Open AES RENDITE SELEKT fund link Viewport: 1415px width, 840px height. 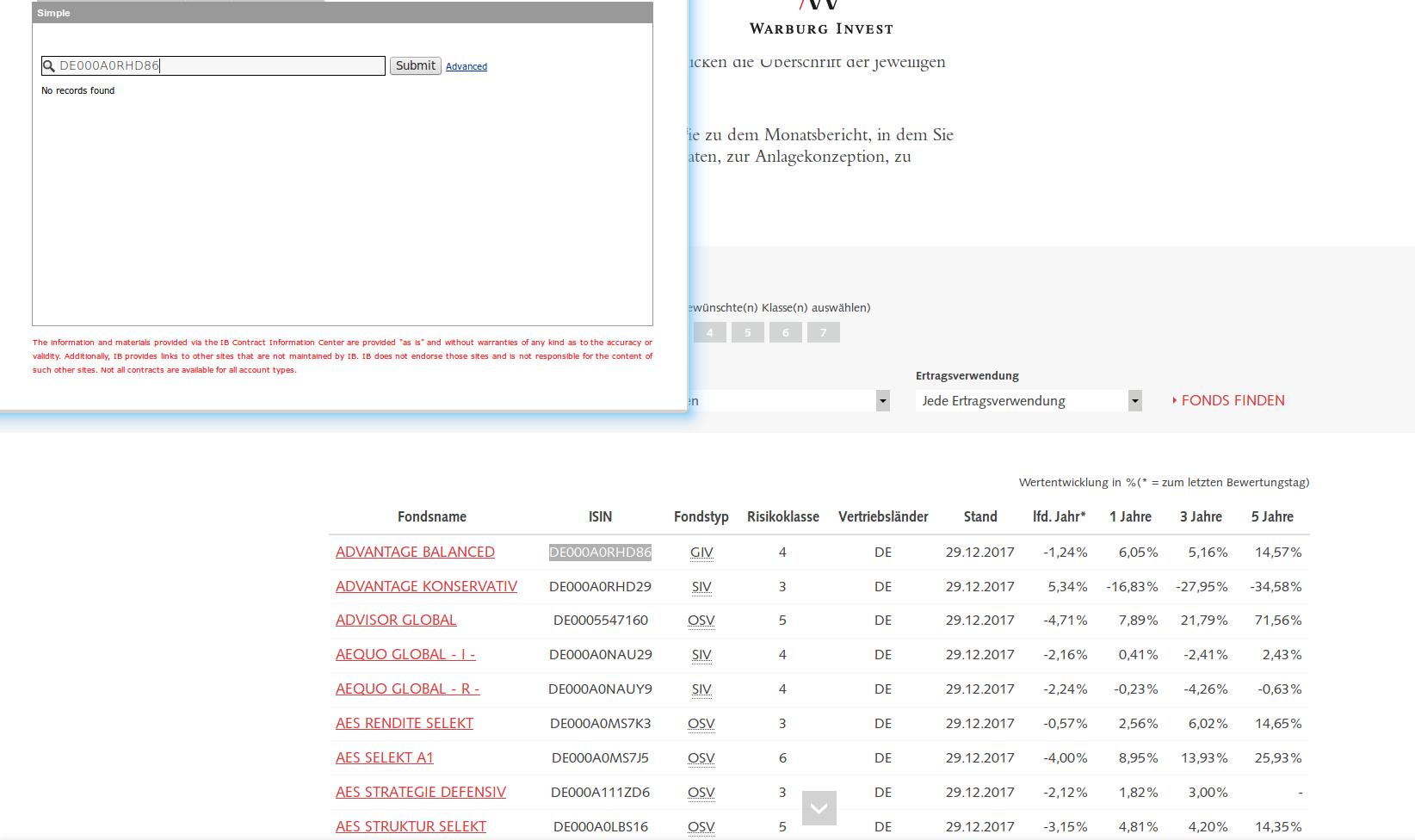405,723
